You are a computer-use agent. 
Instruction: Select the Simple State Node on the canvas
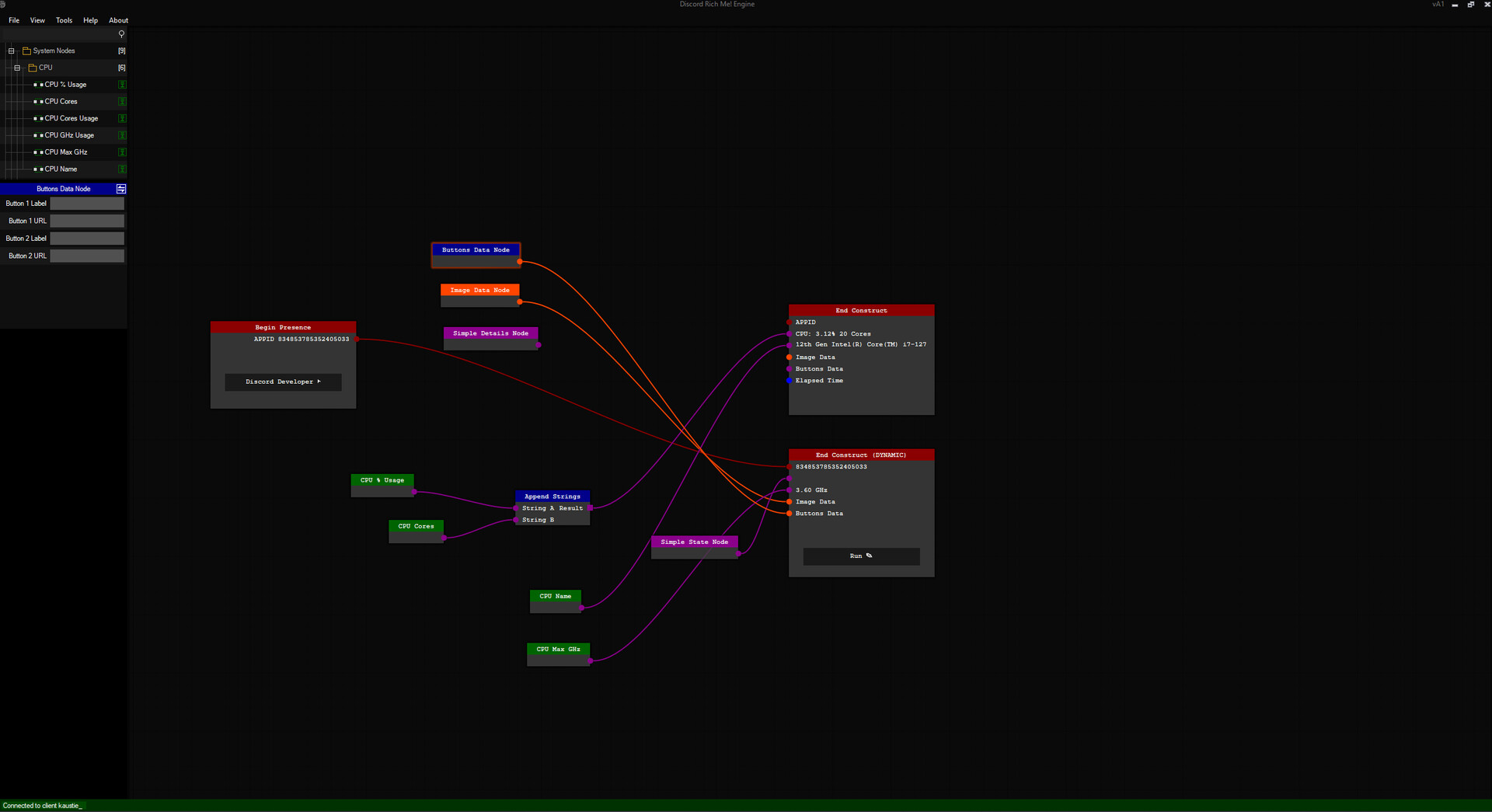(x=694, y=542)
